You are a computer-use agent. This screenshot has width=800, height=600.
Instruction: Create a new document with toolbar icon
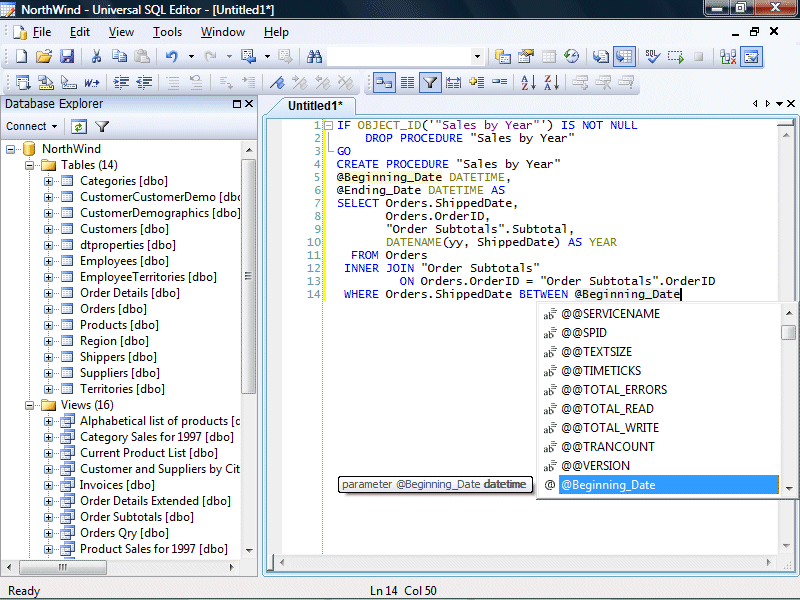[21, 57]
